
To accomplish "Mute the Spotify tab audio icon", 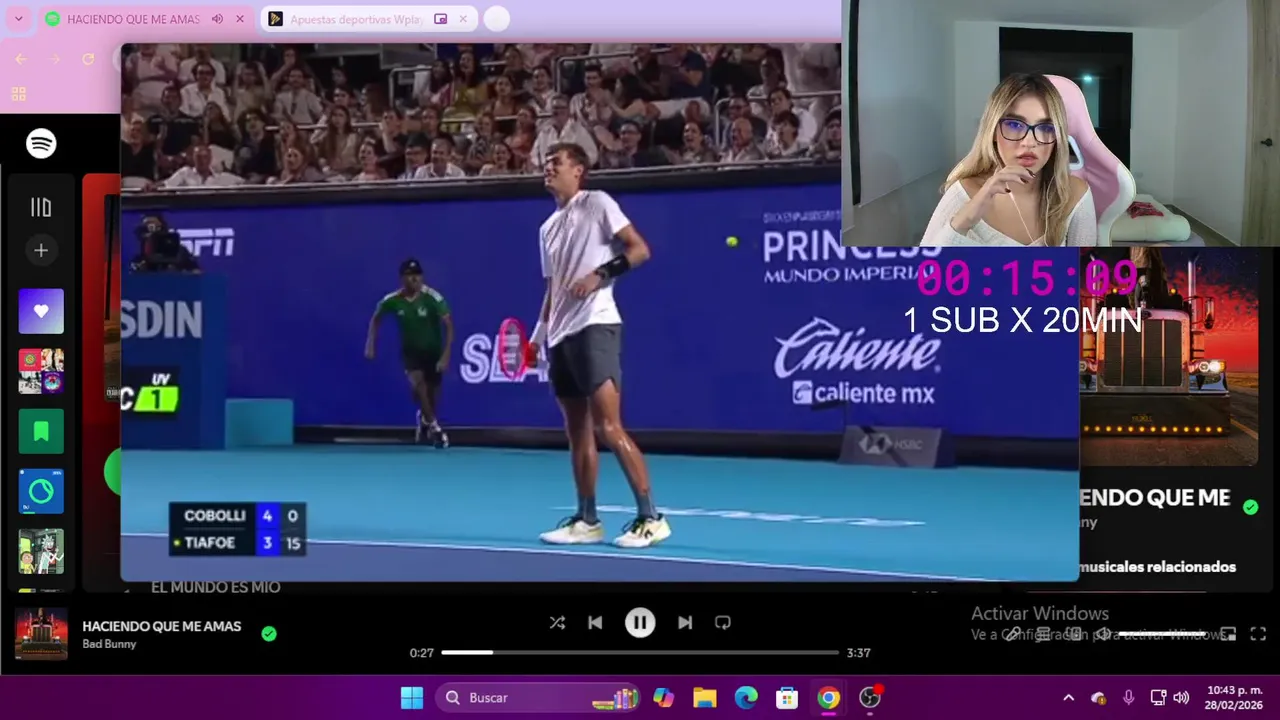I will (217, 19).
